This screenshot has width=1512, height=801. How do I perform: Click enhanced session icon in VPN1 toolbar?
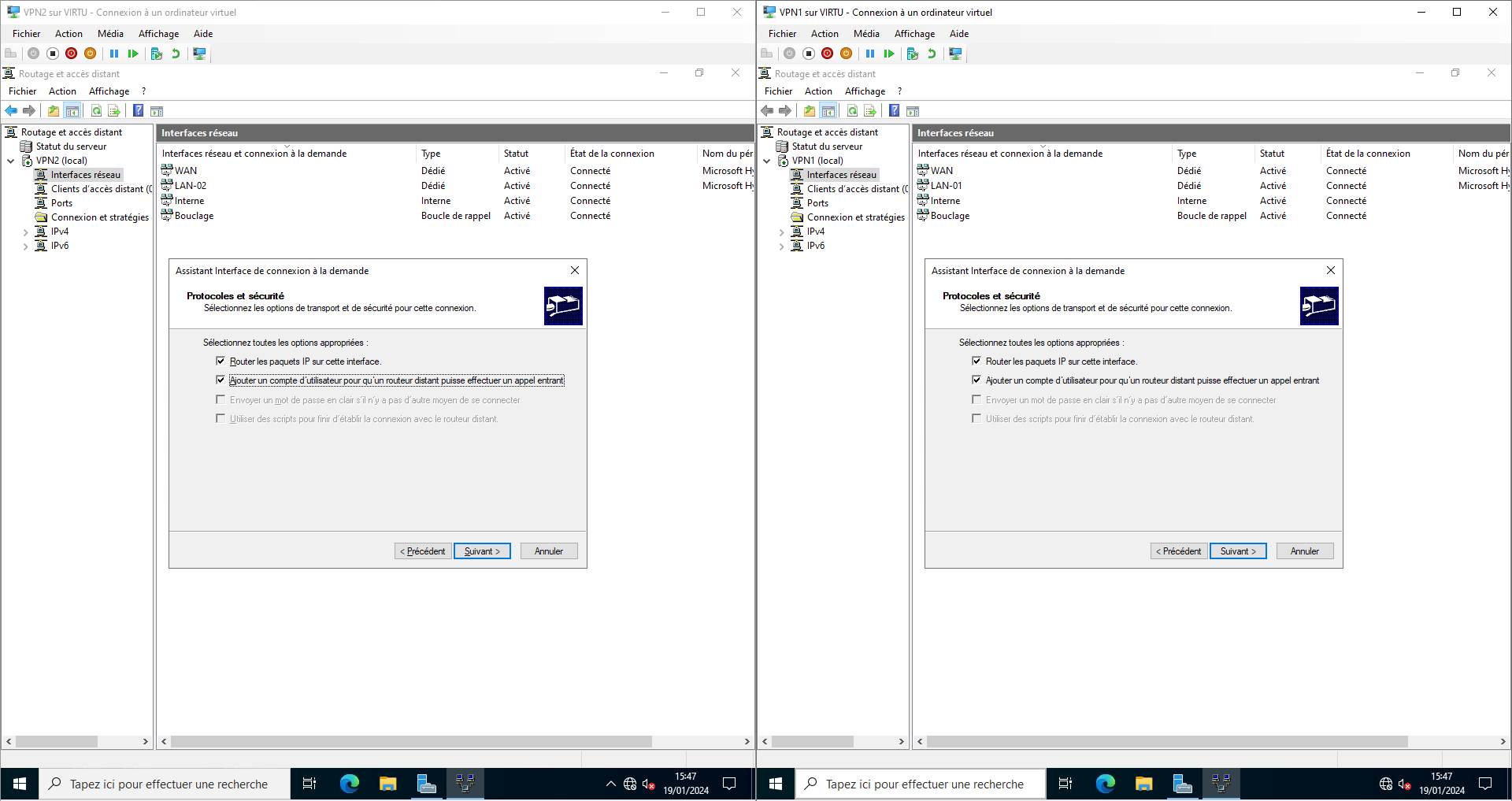pyautogui.click(x=955, y=54)
